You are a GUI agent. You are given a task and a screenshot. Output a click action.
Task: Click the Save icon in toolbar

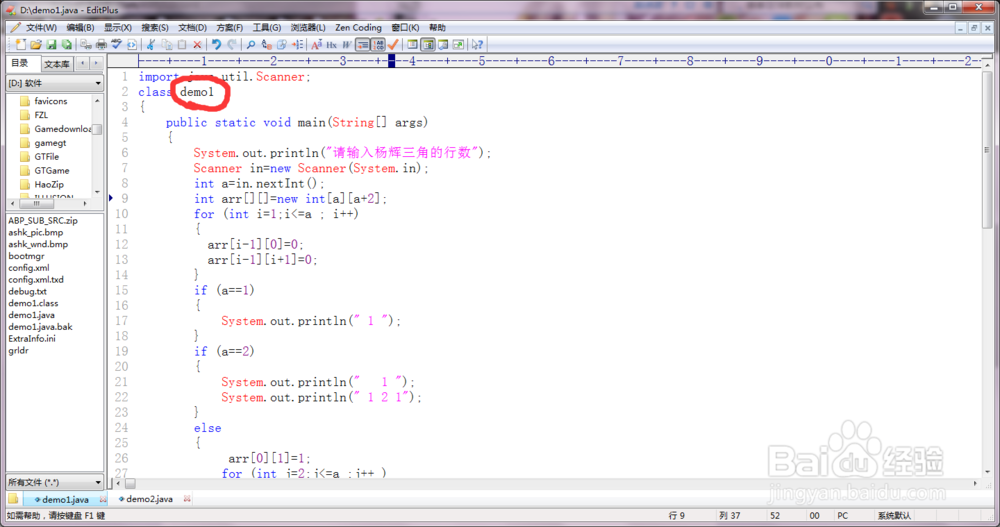pos(51,44)
